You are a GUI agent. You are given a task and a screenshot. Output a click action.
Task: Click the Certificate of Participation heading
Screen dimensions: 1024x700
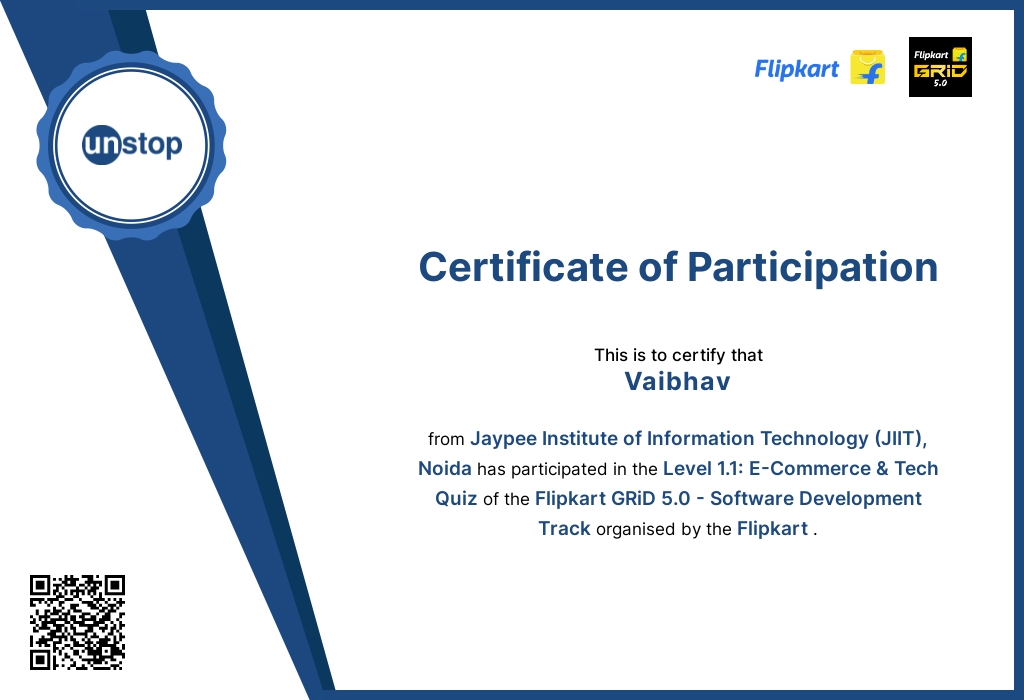(678, 267)
